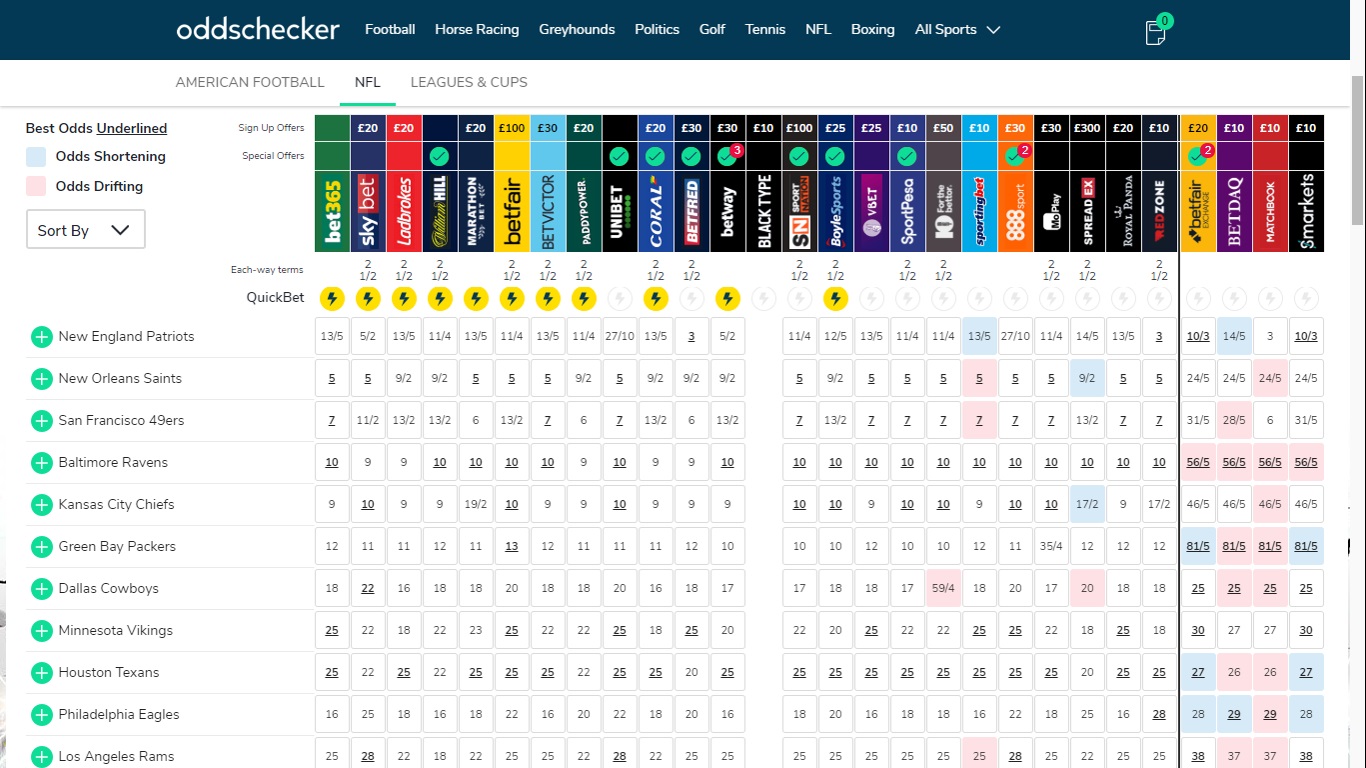Open the Tennis menu item

(x=765, y=29)
